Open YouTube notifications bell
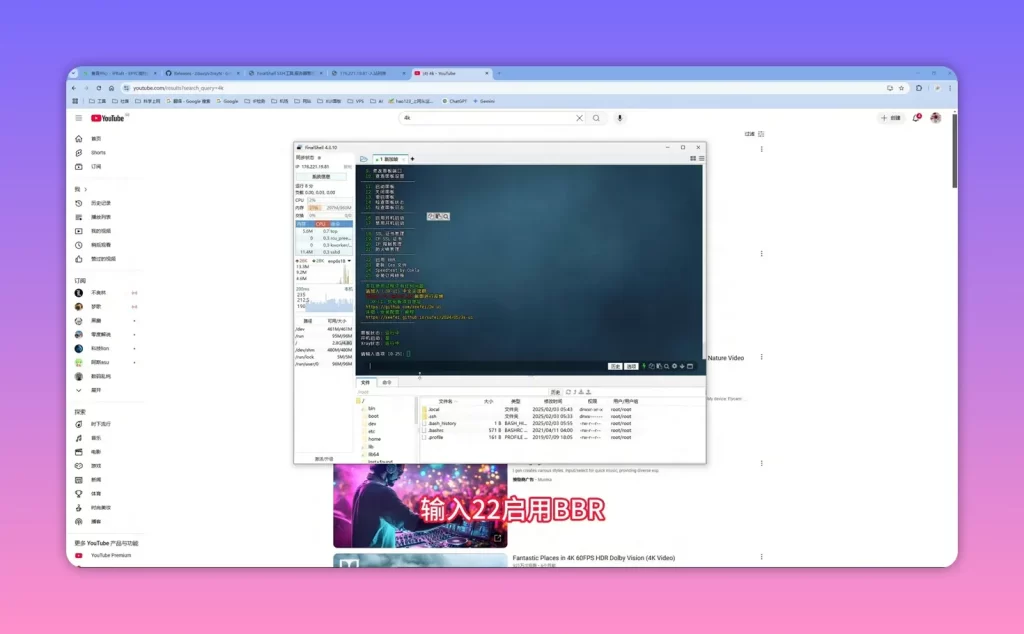 (916, 118)
